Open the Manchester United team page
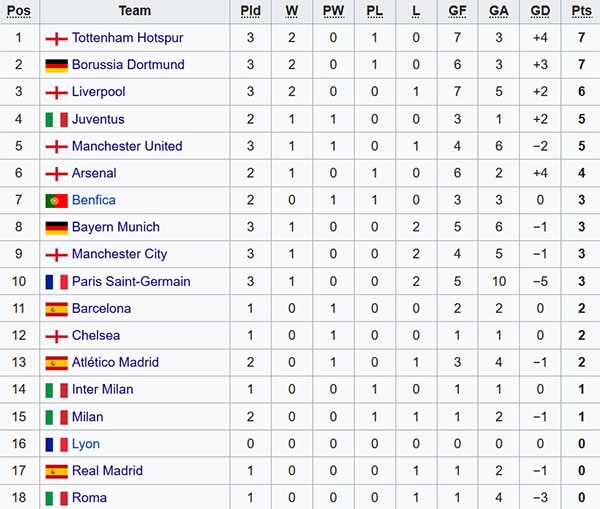Image resolution: width=600 pixels, height=509 pixels. coord(127,147)
